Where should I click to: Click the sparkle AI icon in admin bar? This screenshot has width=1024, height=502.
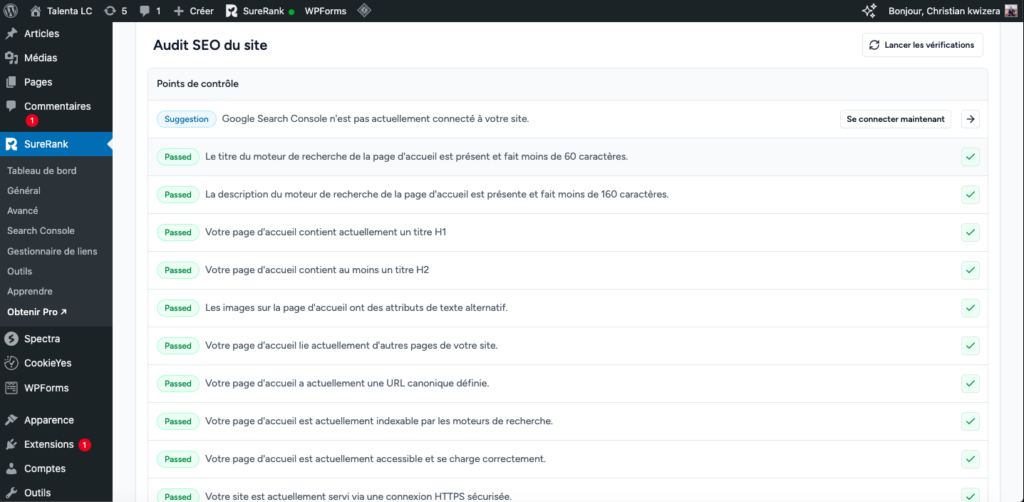869,10
